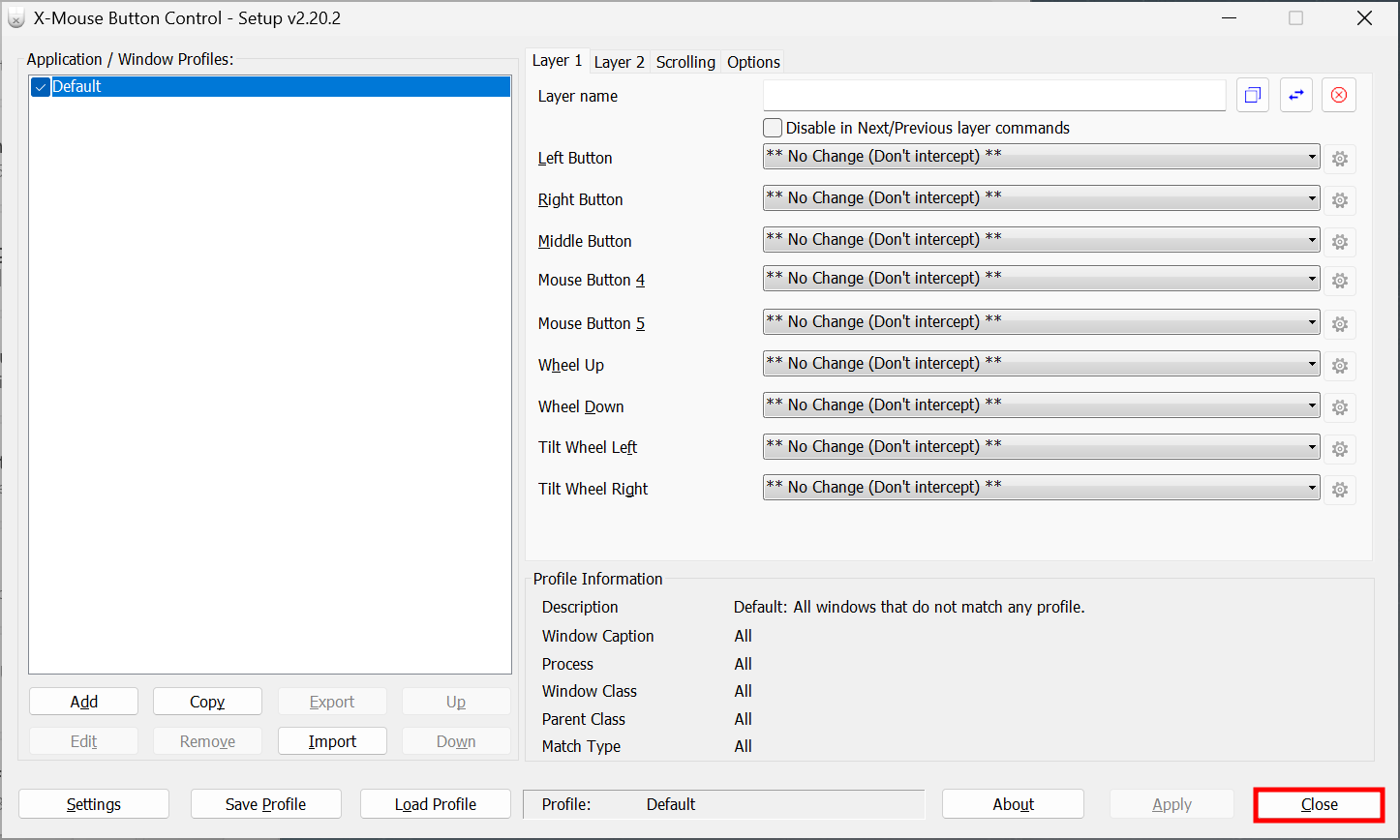Open the About dialog button

1014,804
